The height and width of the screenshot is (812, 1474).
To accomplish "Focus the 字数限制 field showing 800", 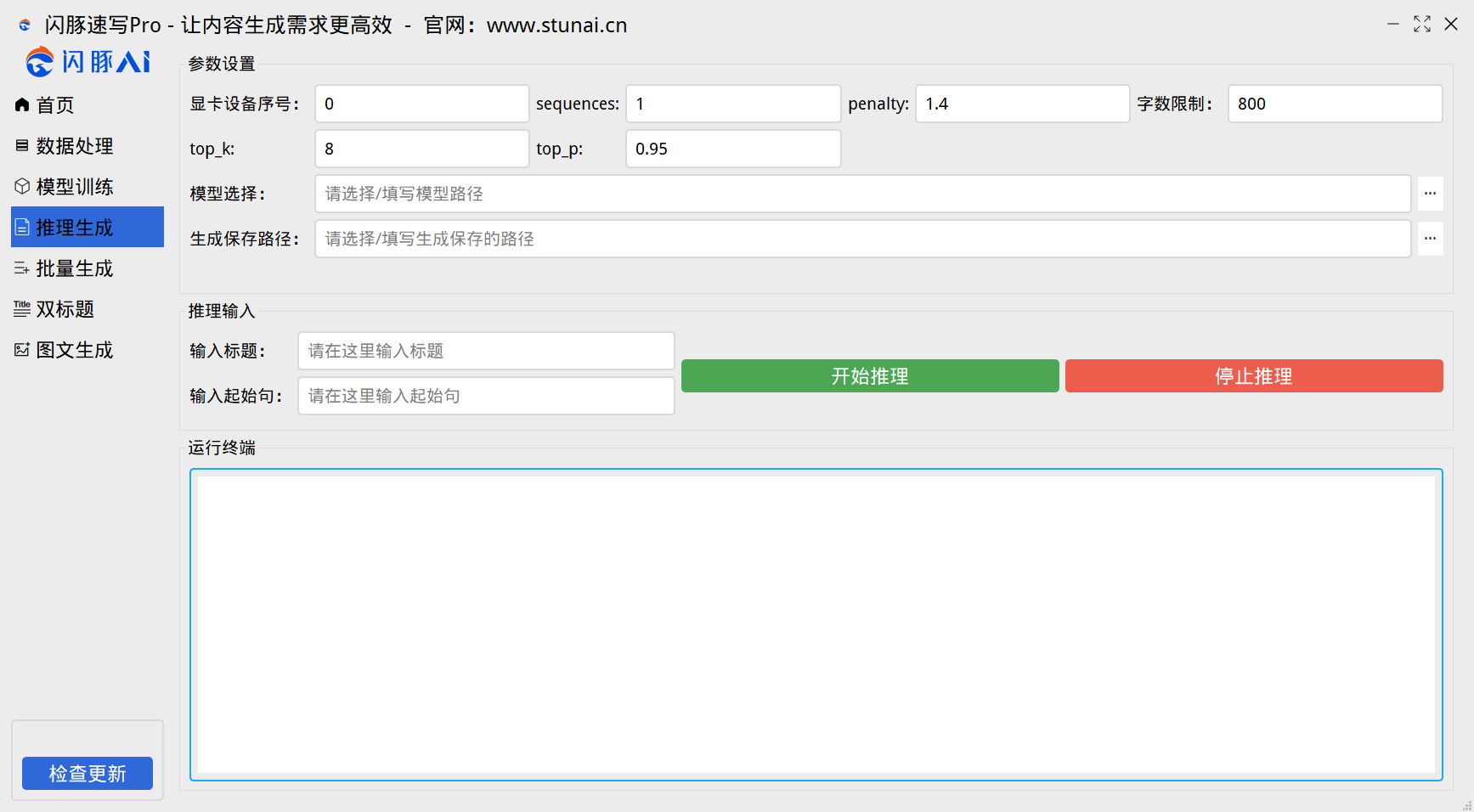I will tap(1336, 104).
